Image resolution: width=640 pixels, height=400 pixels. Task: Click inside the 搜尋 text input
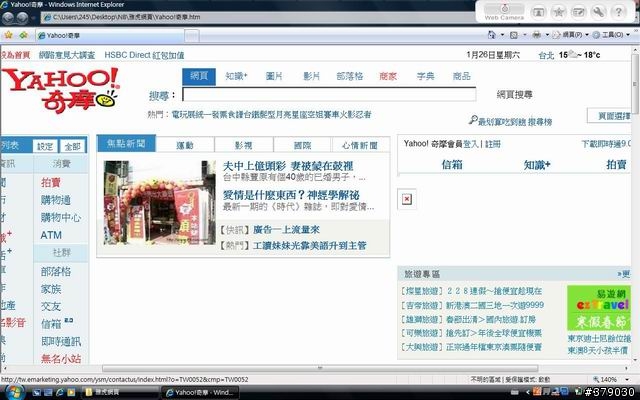pyautogui.click(x=329, y=95)
